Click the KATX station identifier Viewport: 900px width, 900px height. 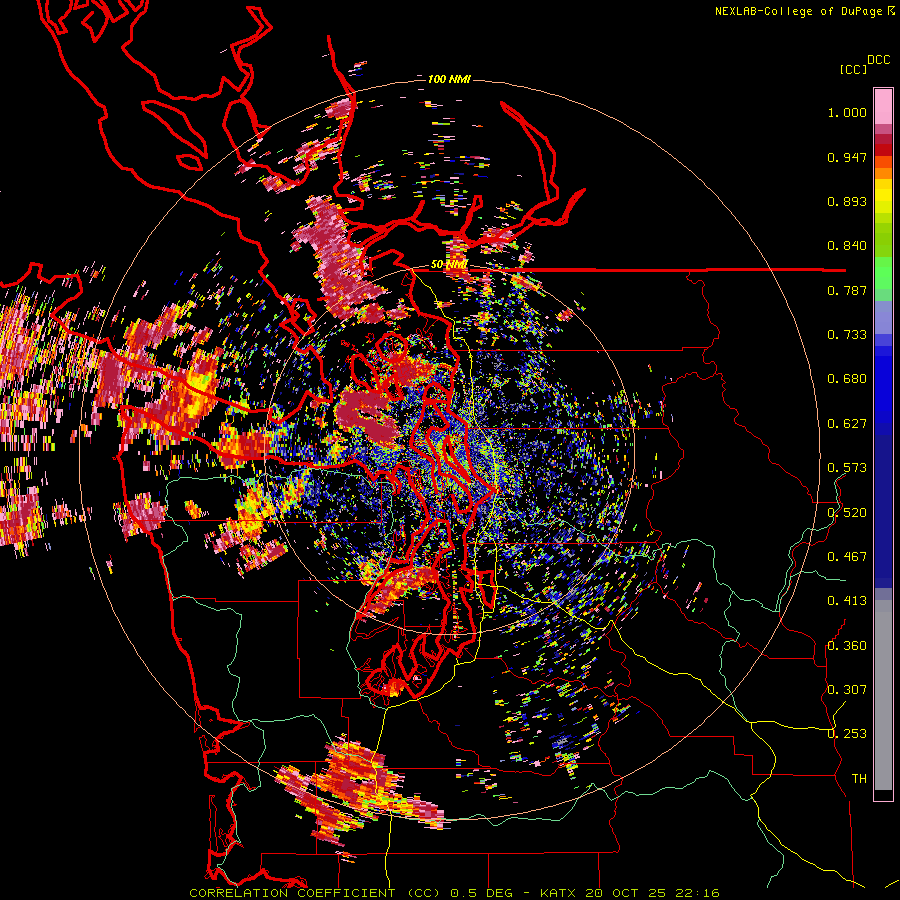click(560, 893)
